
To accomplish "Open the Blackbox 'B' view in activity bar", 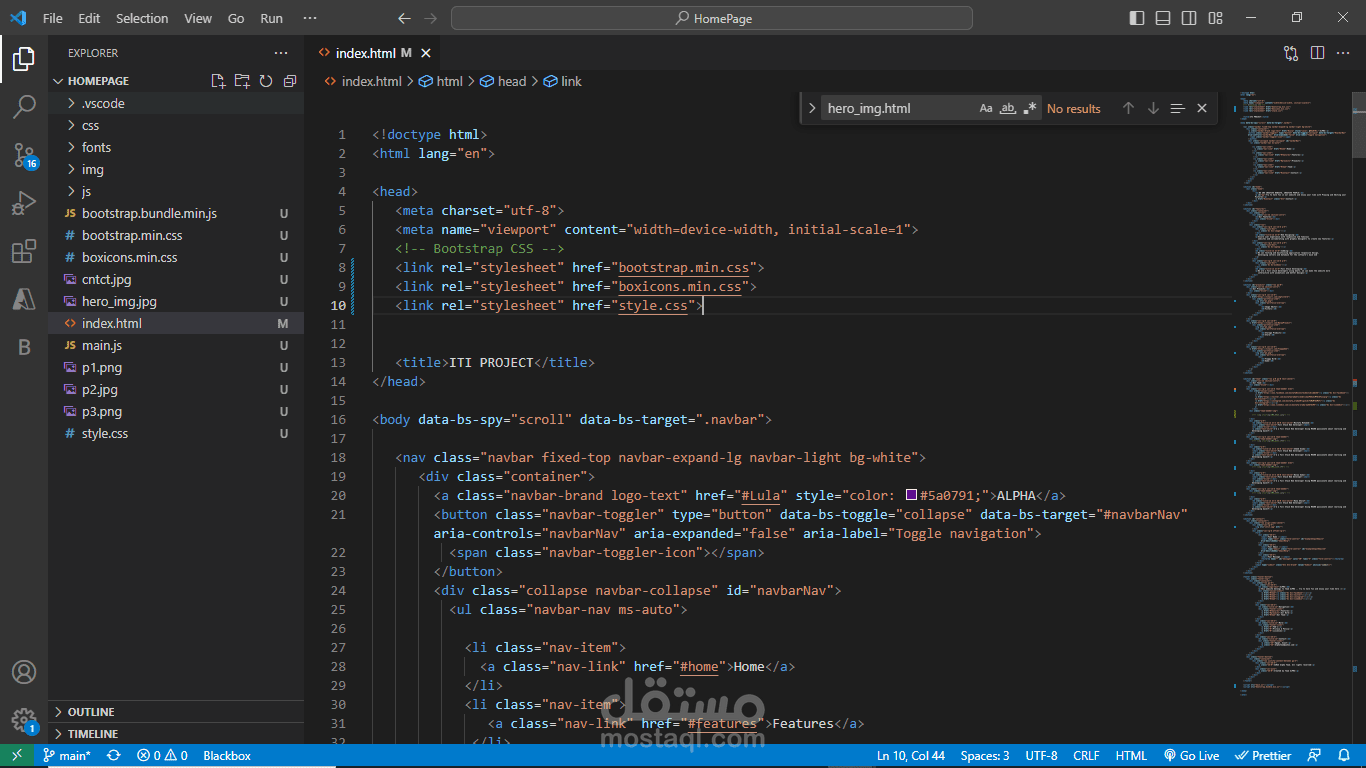I will [24, 347].
